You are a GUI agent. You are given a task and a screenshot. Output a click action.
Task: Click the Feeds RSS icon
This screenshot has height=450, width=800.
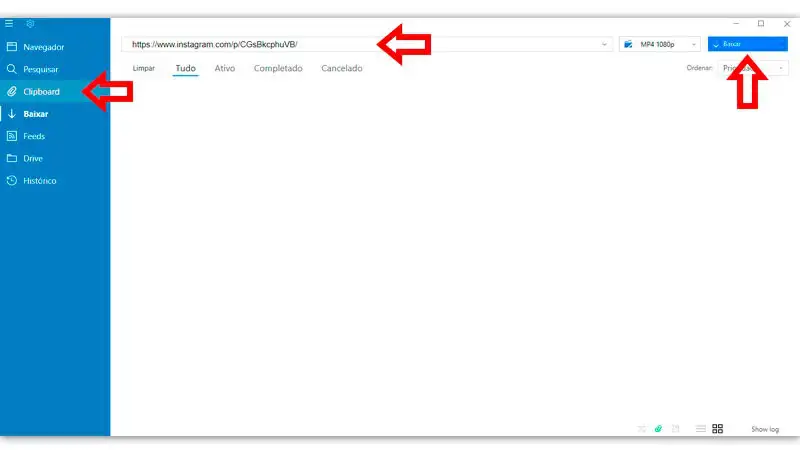point(12,136)
